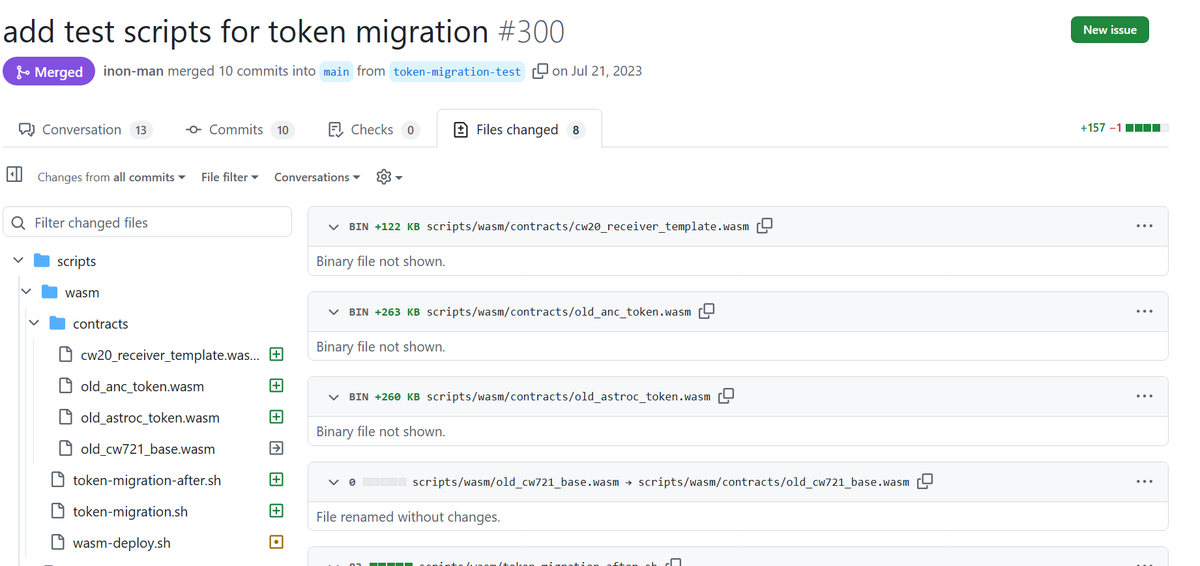
Task: Collapse the scripts folder chevron
Action: [x=18, y=260]
